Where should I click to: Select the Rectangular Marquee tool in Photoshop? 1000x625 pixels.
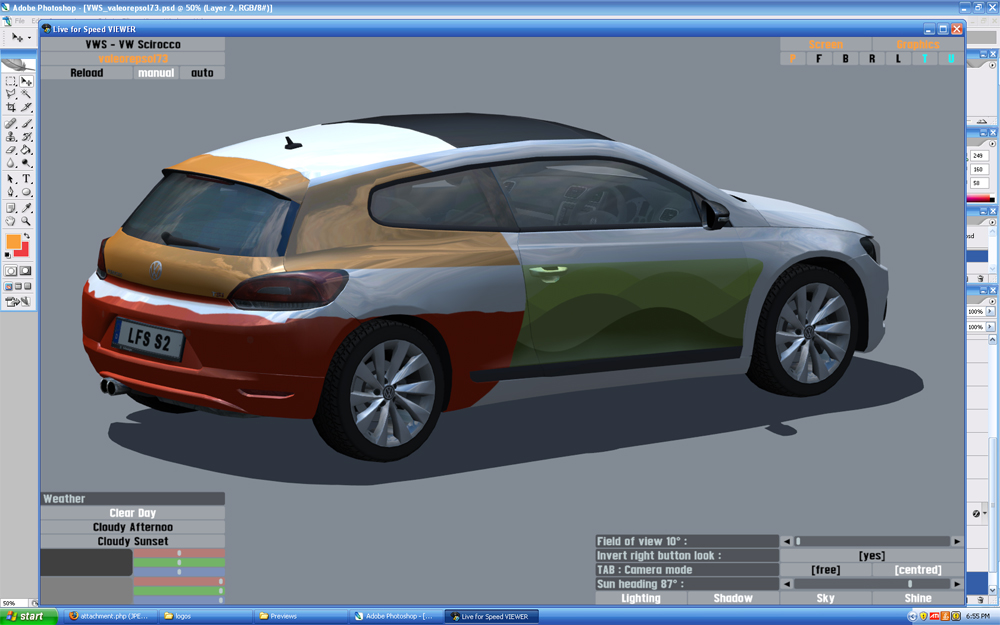click(11, 82)
